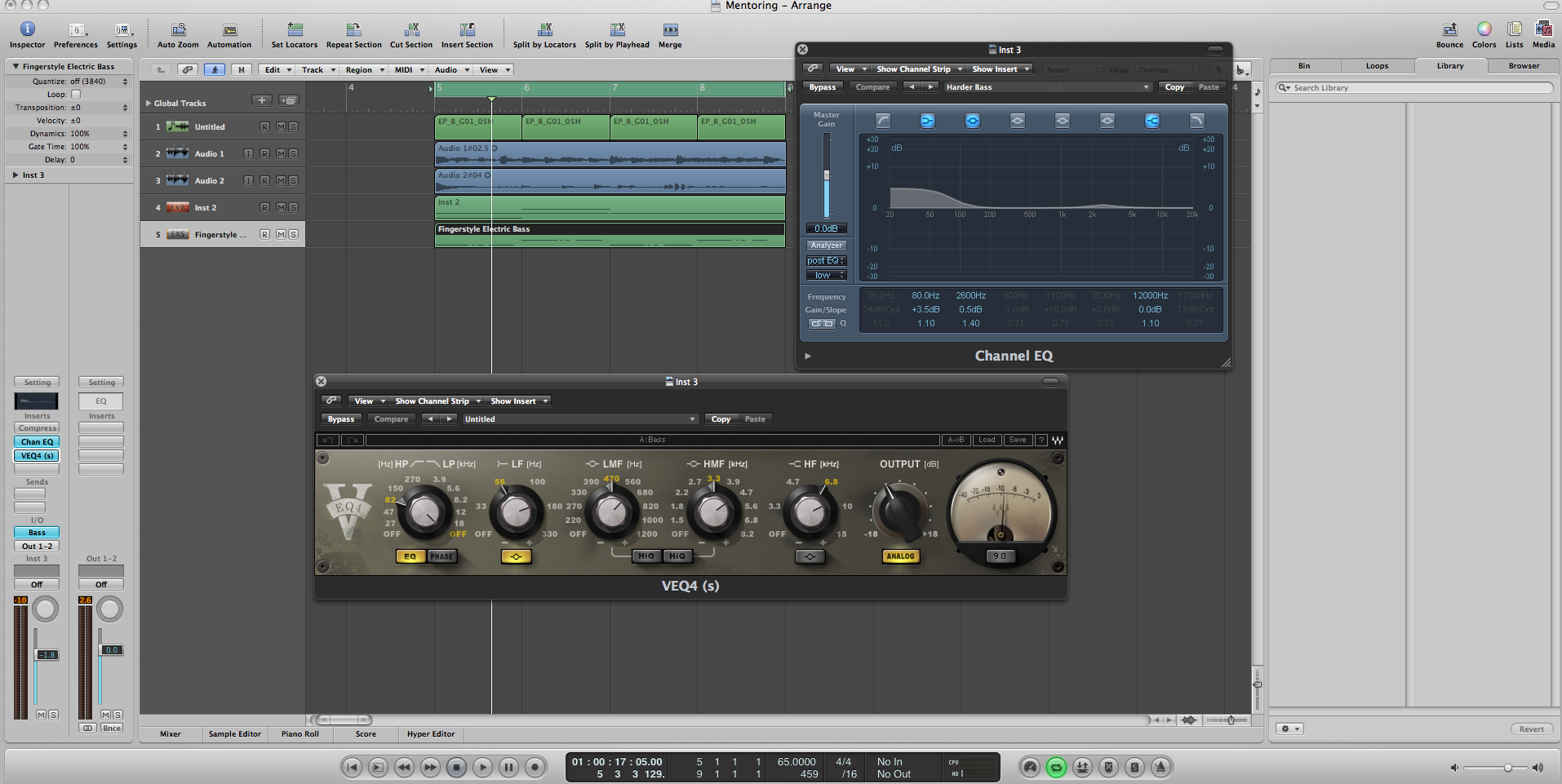Click Repeat Section icon

tap(353, 30)
